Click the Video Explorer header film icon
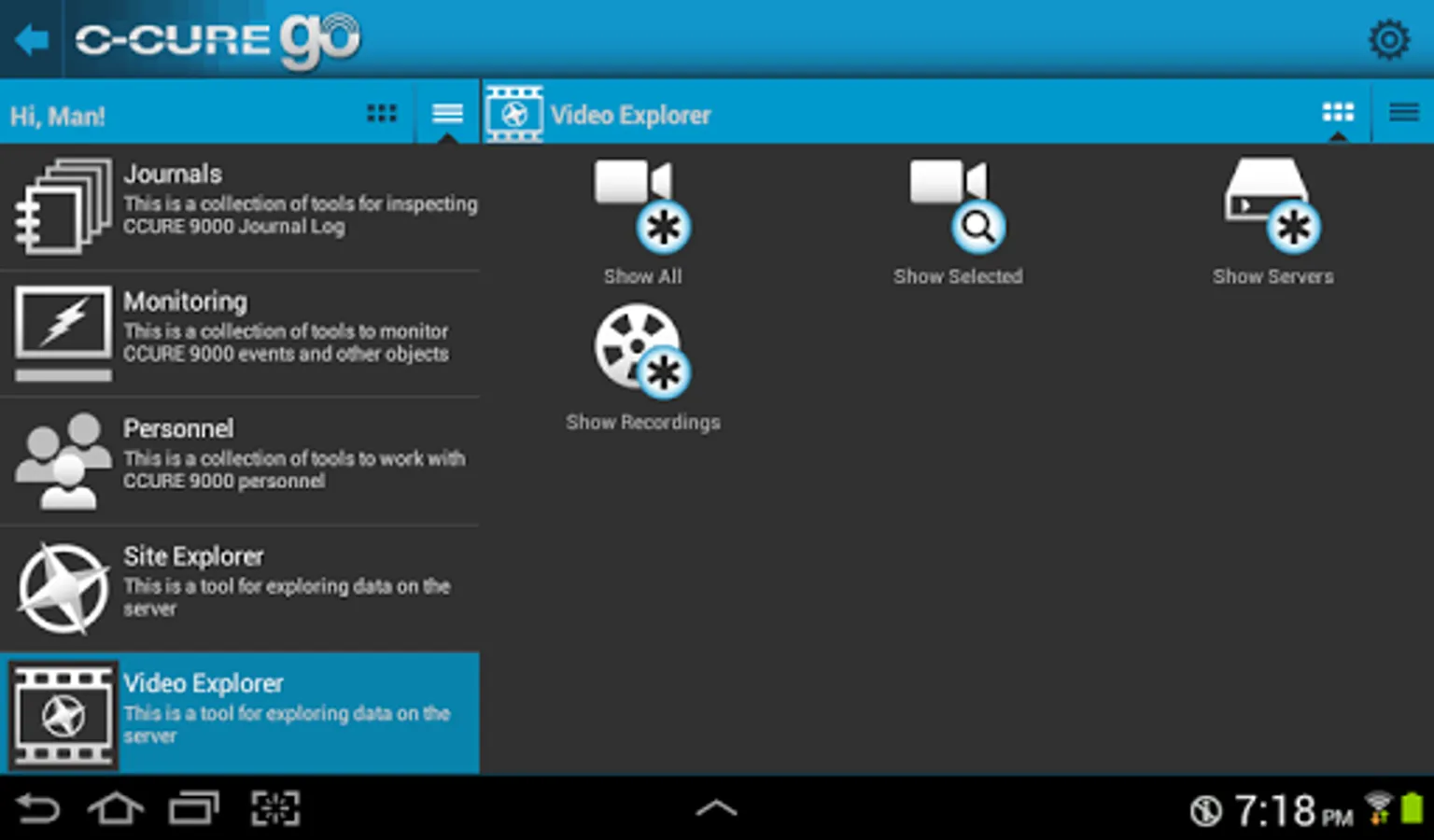 tap(514, 114)
